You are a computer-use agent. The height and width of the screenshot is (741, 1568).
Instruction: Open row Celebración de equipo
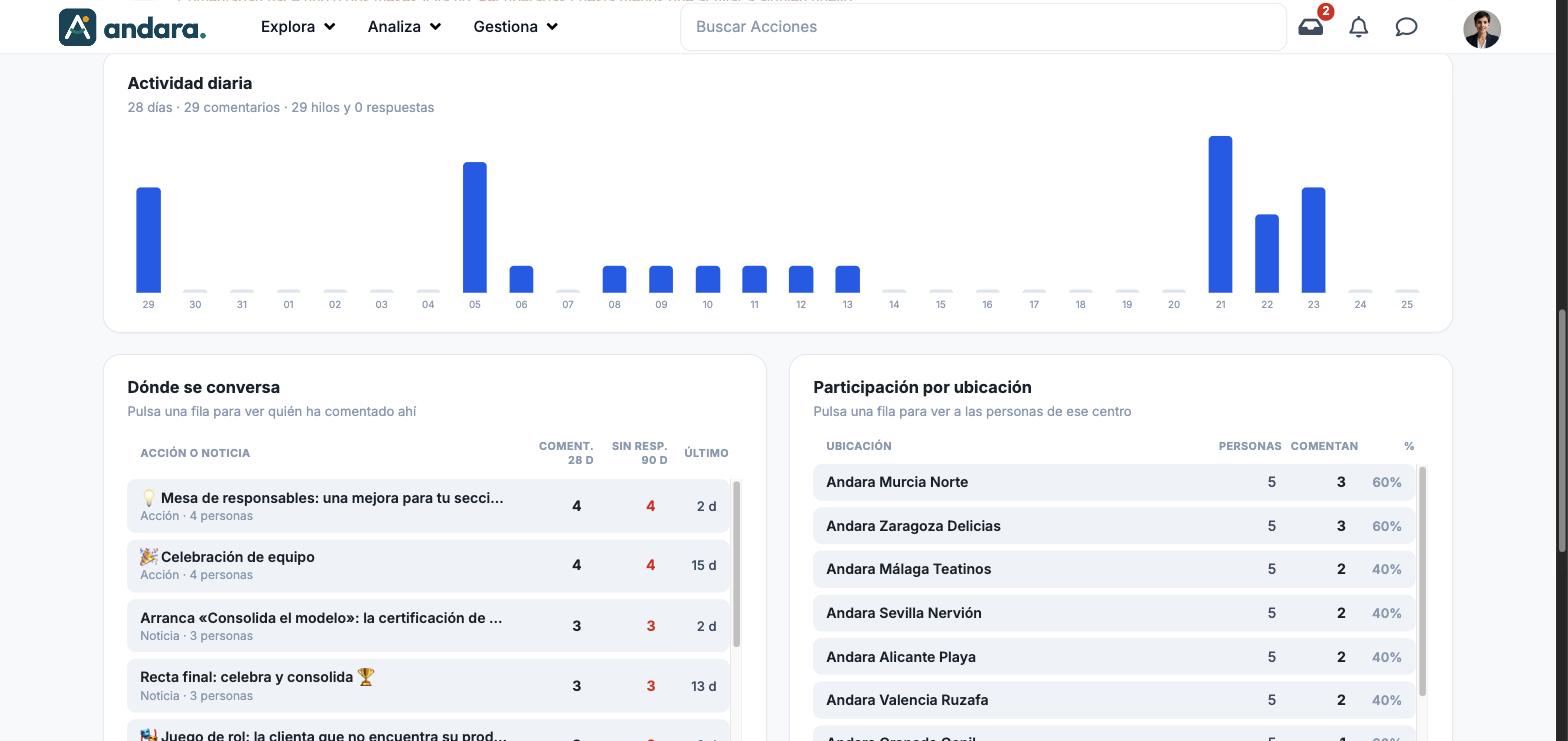pos(428,565)
